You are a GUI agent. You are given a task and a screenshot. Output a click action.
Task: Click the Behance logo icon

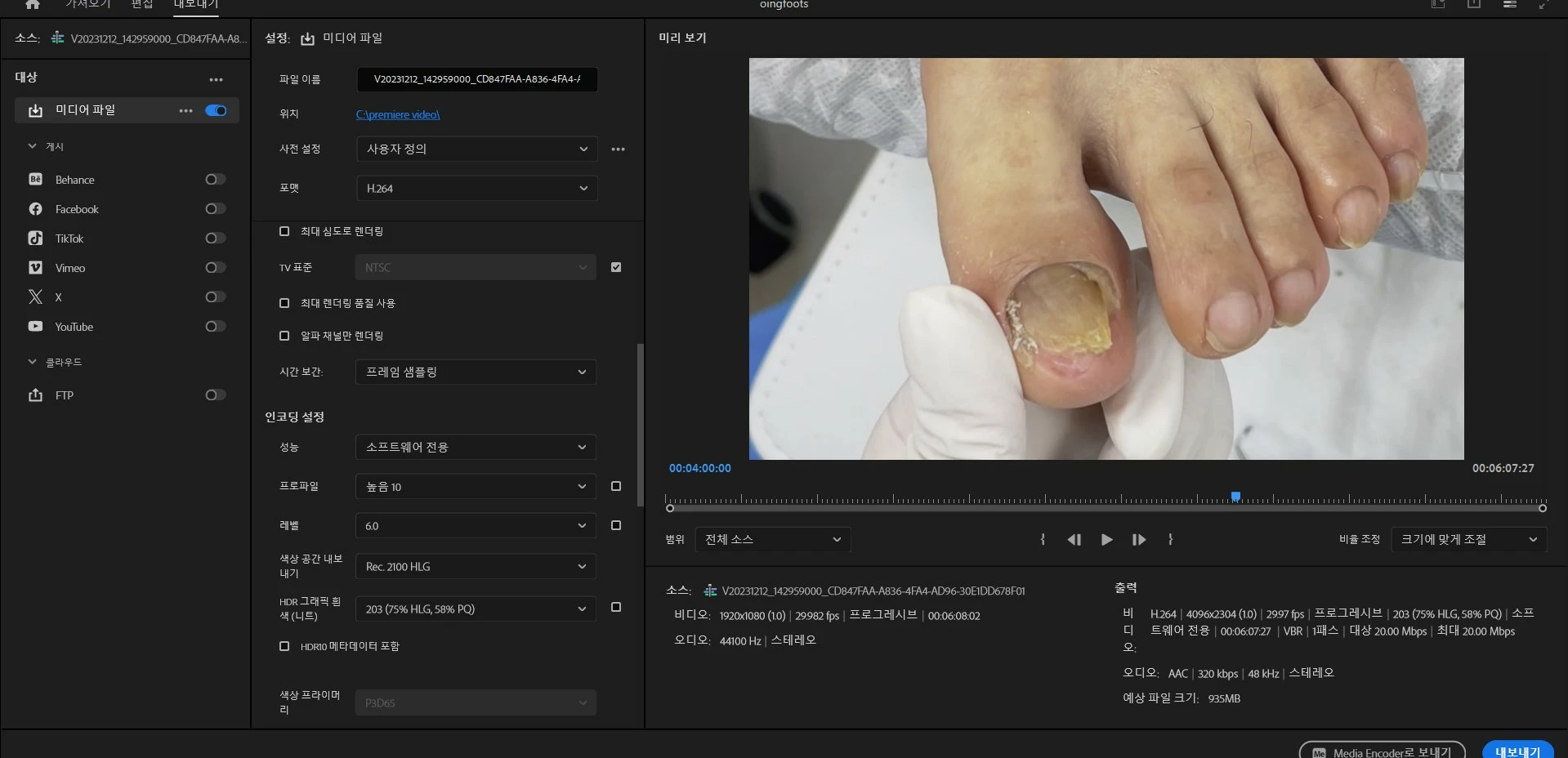(35, 179)
